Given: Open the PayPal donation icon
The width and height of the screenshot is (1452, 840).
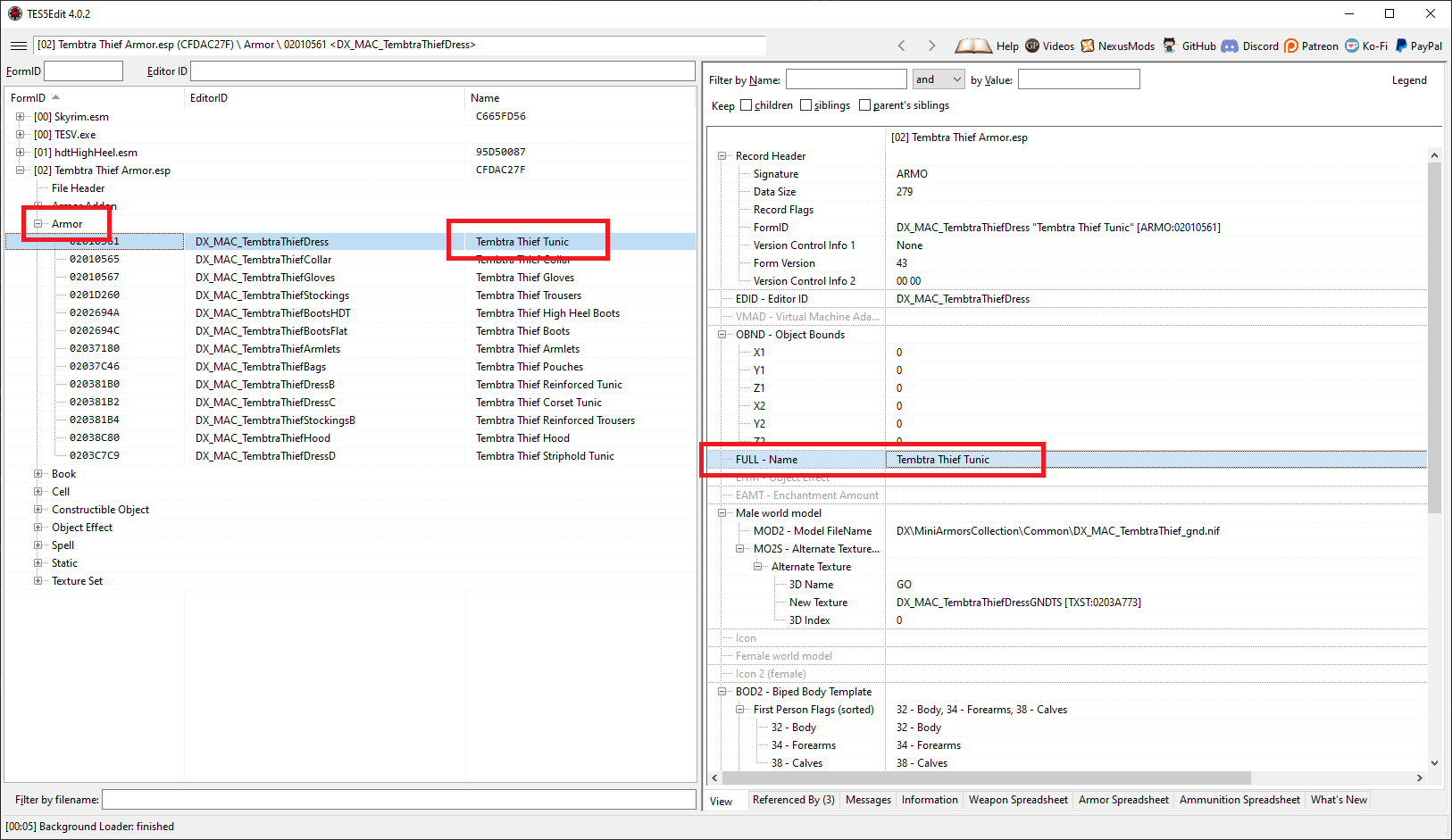Looking at the screenshot, I should 1402,46.
